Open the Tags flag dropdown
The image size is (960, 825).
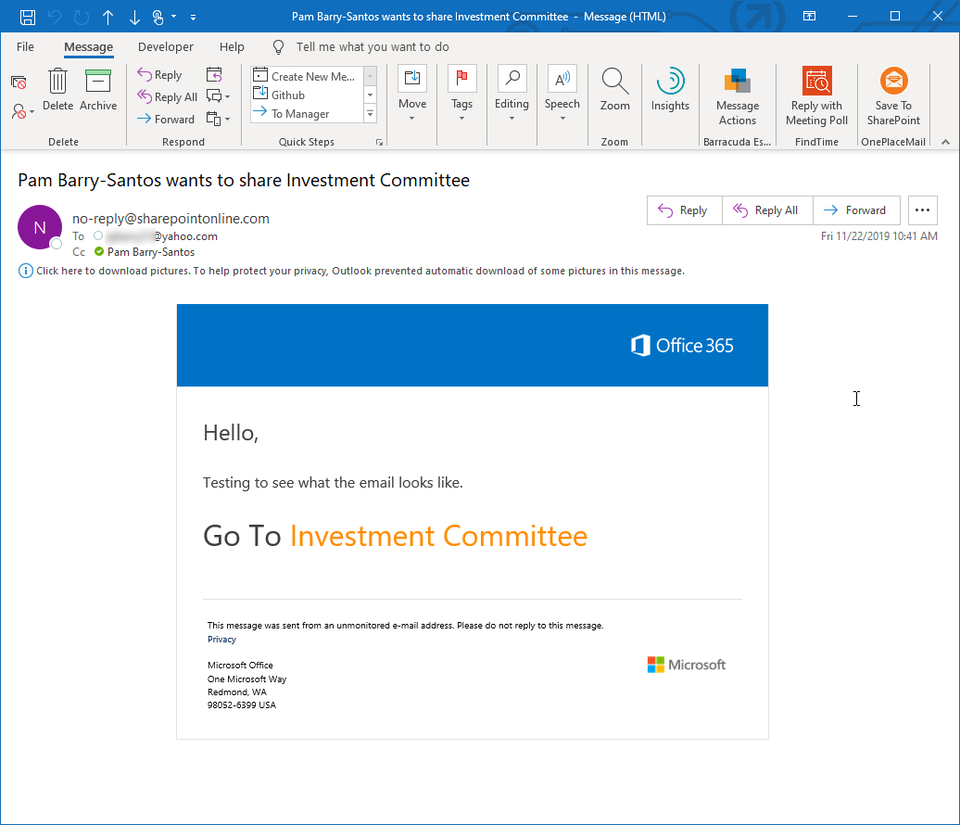coord(462,94)
